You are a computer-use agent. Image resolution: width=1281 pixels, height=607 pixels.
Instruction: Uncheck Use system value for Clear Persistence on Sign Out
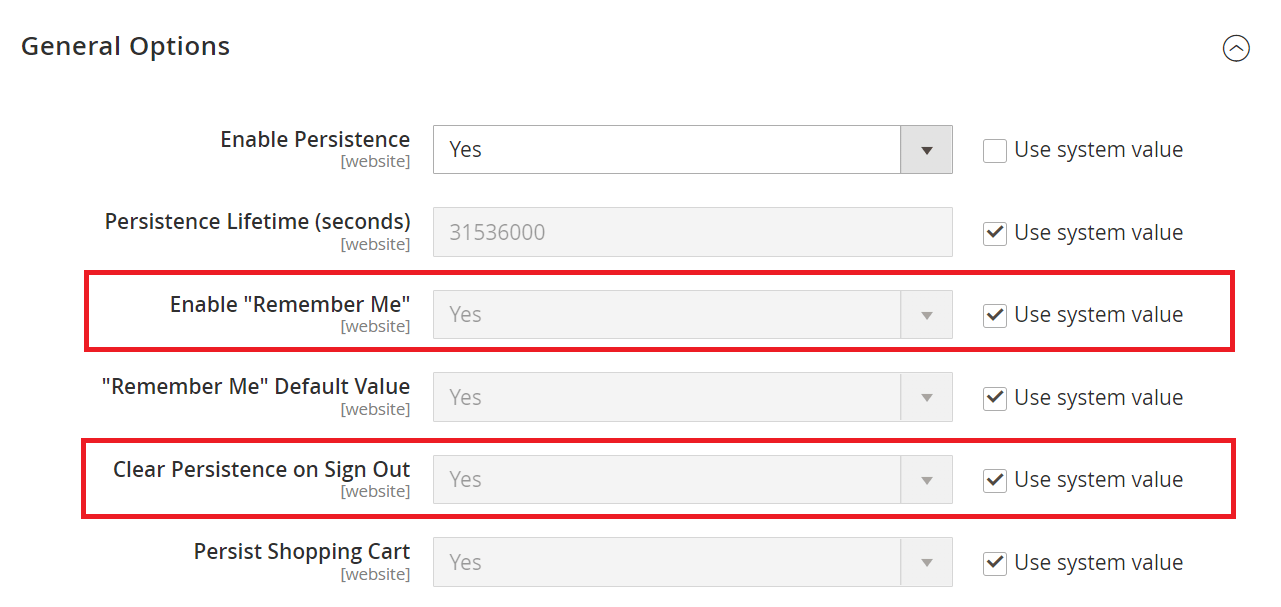point(995,480)
